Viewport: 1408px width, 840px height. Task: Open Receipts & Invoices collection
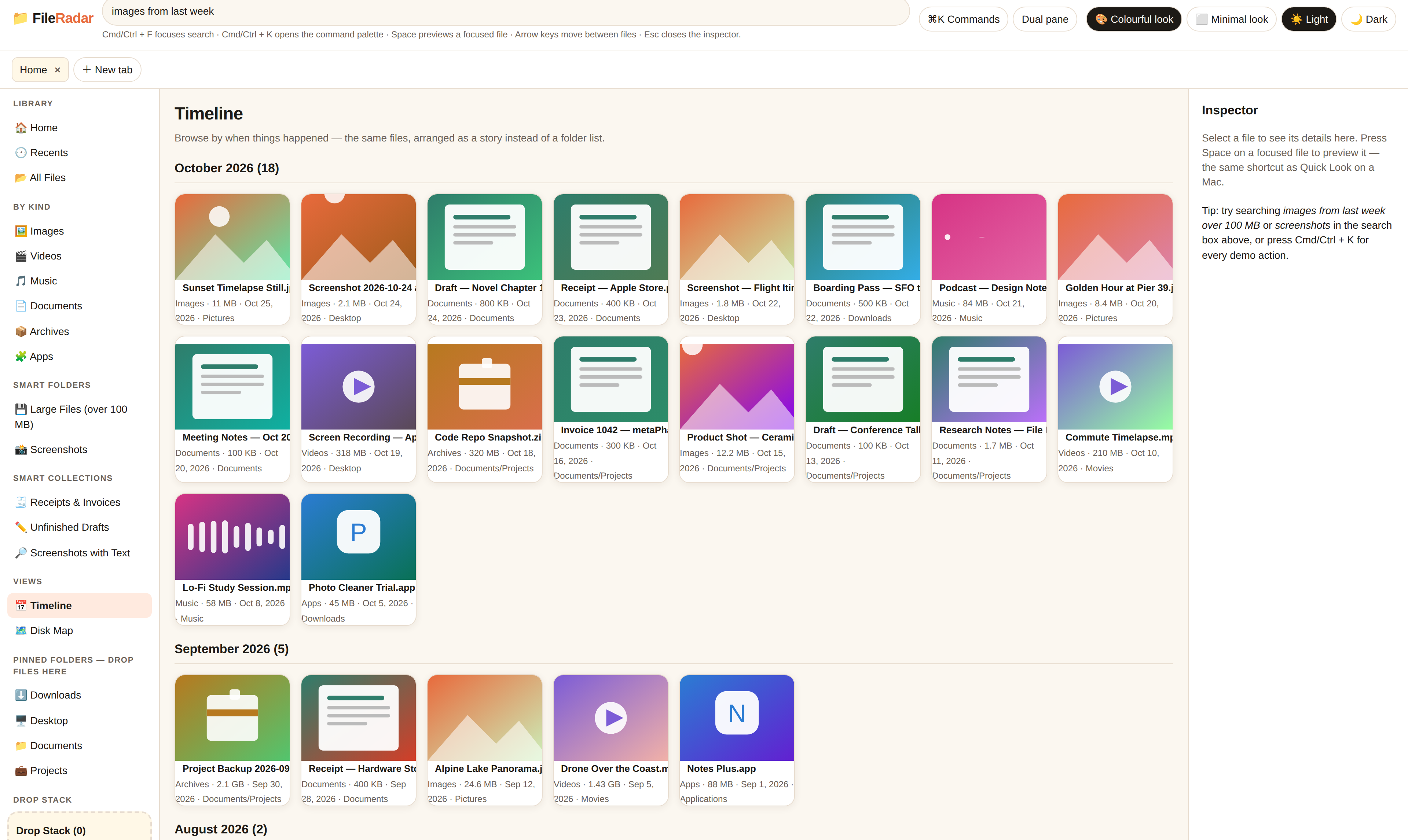[x=79, y=502]
